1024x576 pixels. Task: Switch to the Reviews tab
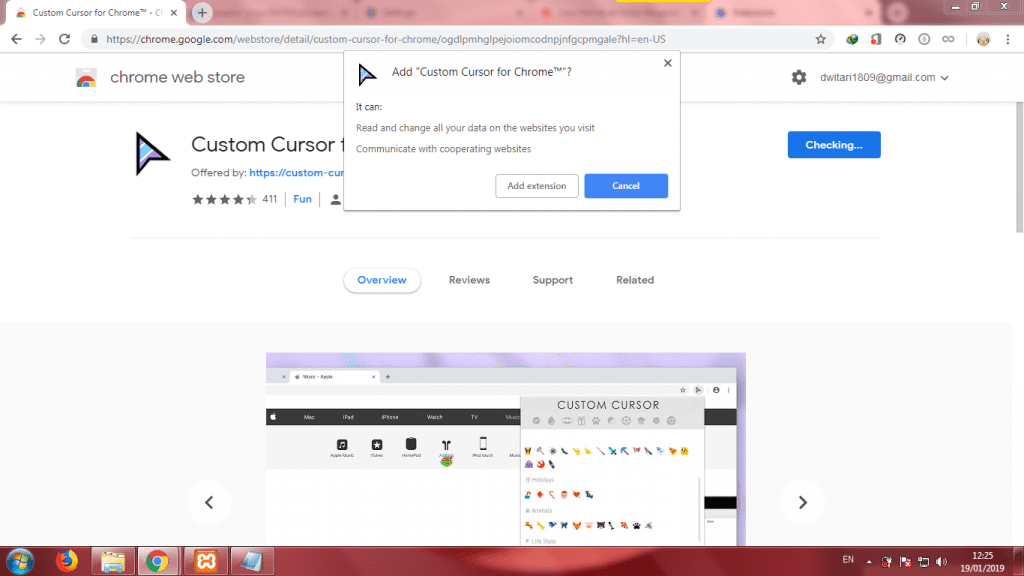(469, 280)
